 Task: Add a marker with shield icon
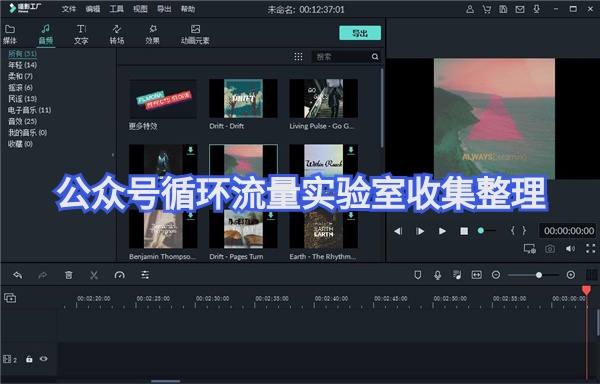(418, 275)
